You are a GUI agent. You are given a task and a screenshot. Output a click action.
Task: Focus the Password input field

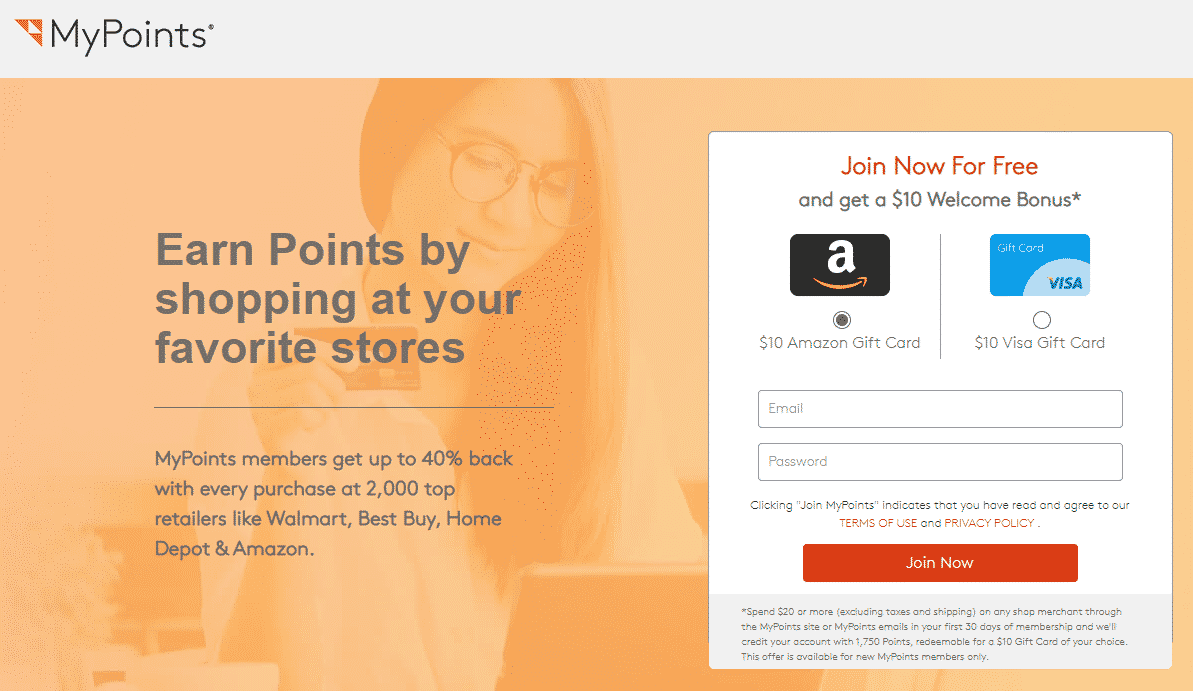pos(940,462)
